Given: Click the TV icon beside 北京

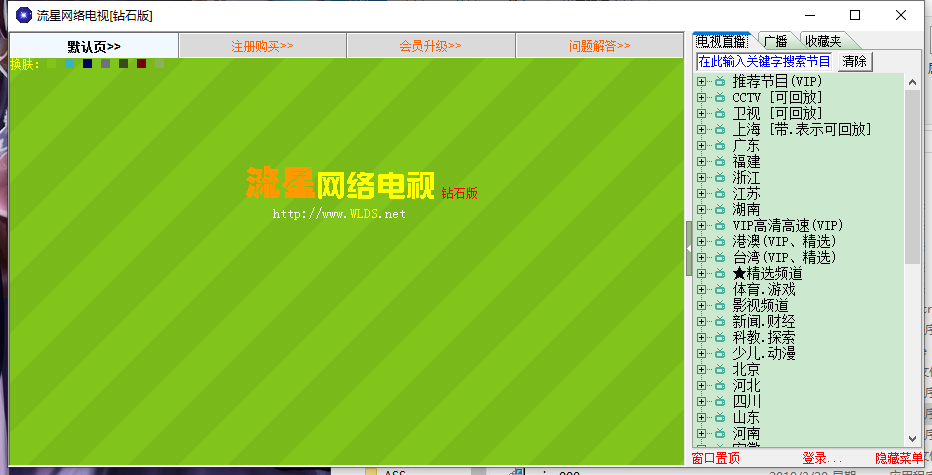Looking at the screenshot, I should (x=720, y=369).
